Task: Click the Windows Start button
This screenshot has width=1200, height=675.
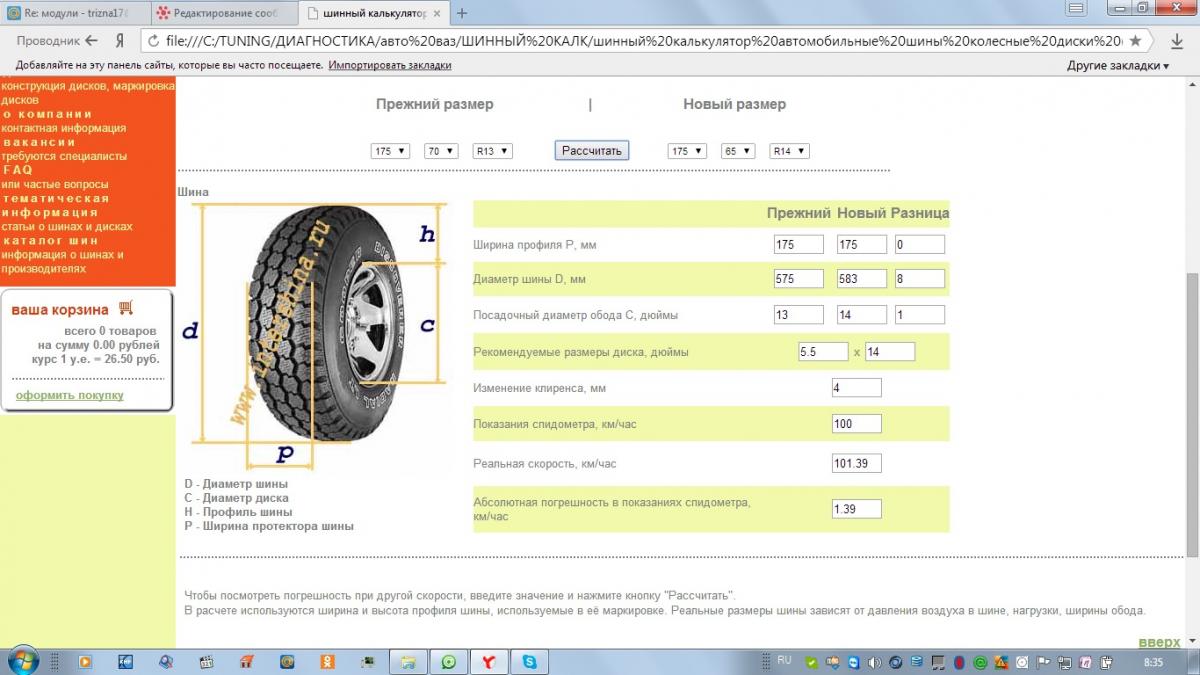Action: [x=22, y=661]
